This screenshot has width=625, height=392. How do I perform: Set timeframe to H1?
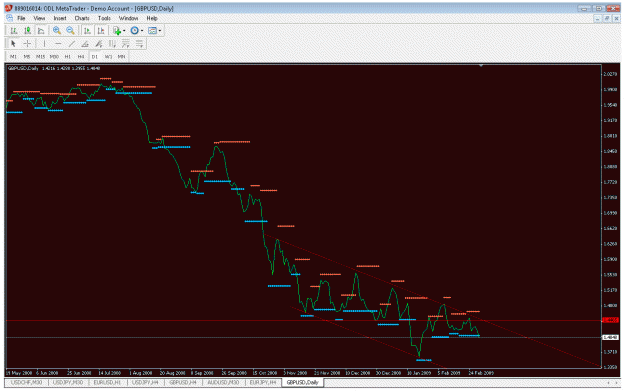pos(67,57)
